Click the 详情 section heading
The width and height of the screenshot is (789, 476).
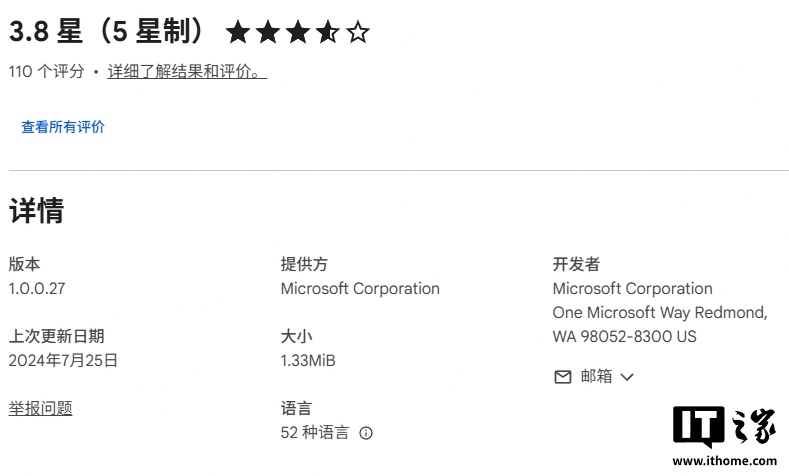37,210
